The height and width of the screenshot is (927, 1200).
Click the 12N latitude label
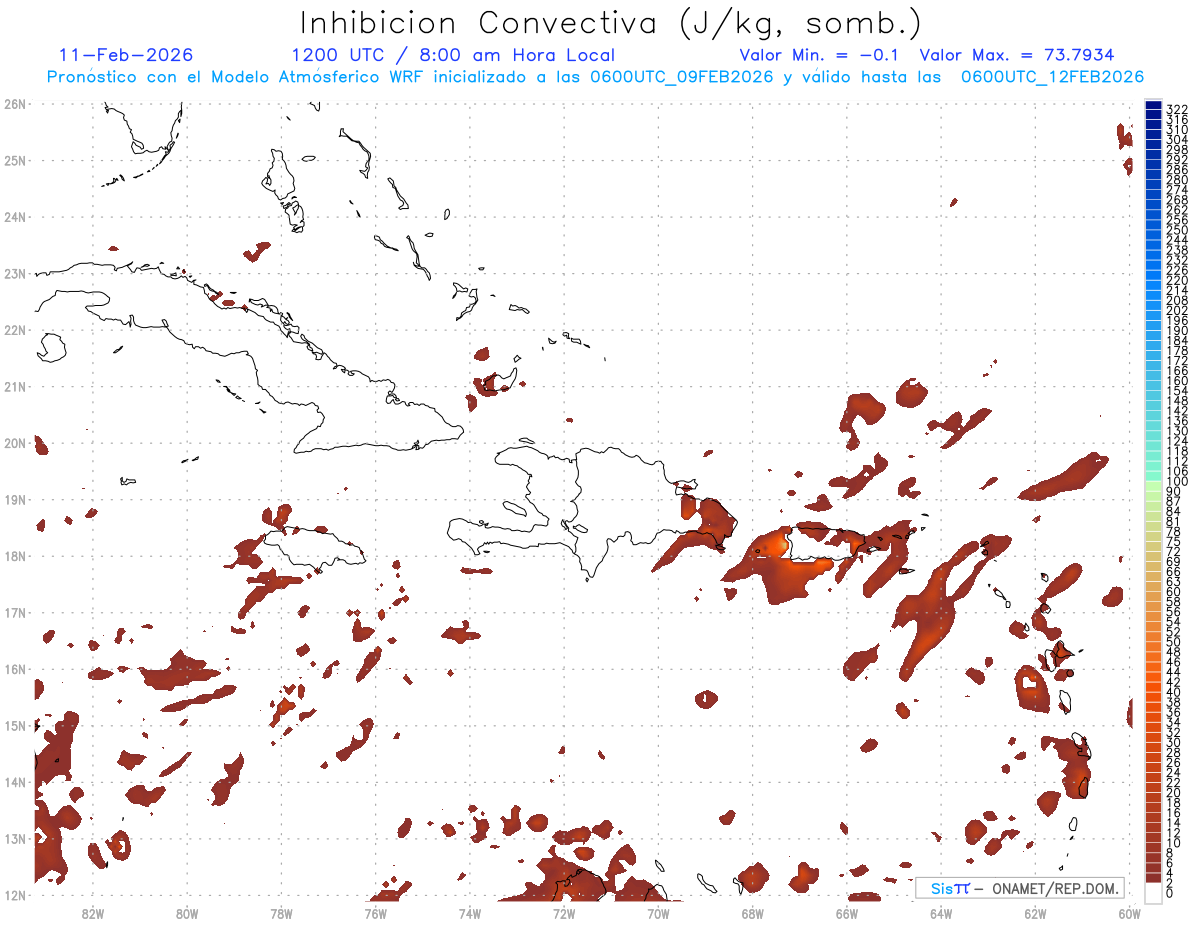click(x=14, y=895)
